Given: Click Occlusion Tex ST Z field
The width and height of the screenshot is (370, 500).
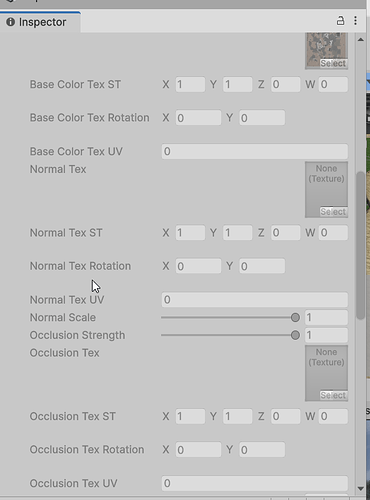Looking at the screenshot, I should pos(285,416).
